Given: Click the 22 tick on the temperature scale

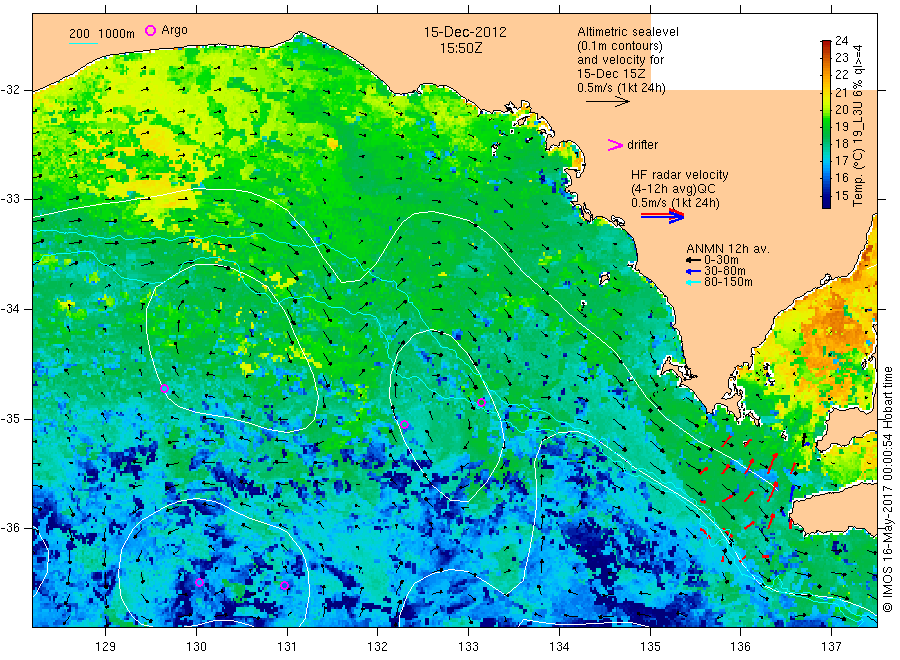Looking at the screenshot, I should 841,75.
